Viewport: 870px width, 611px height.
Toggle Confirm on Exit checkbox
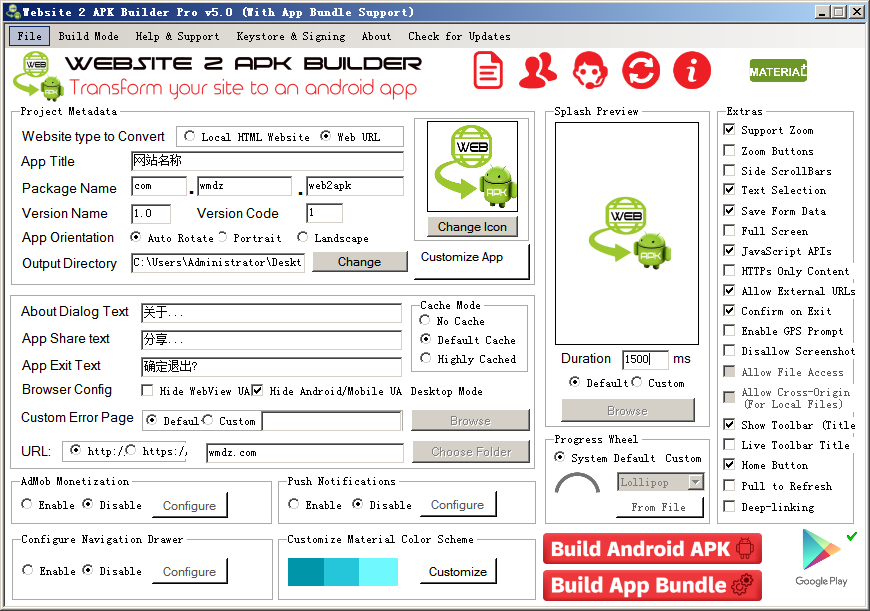click(x=730, y=310)
